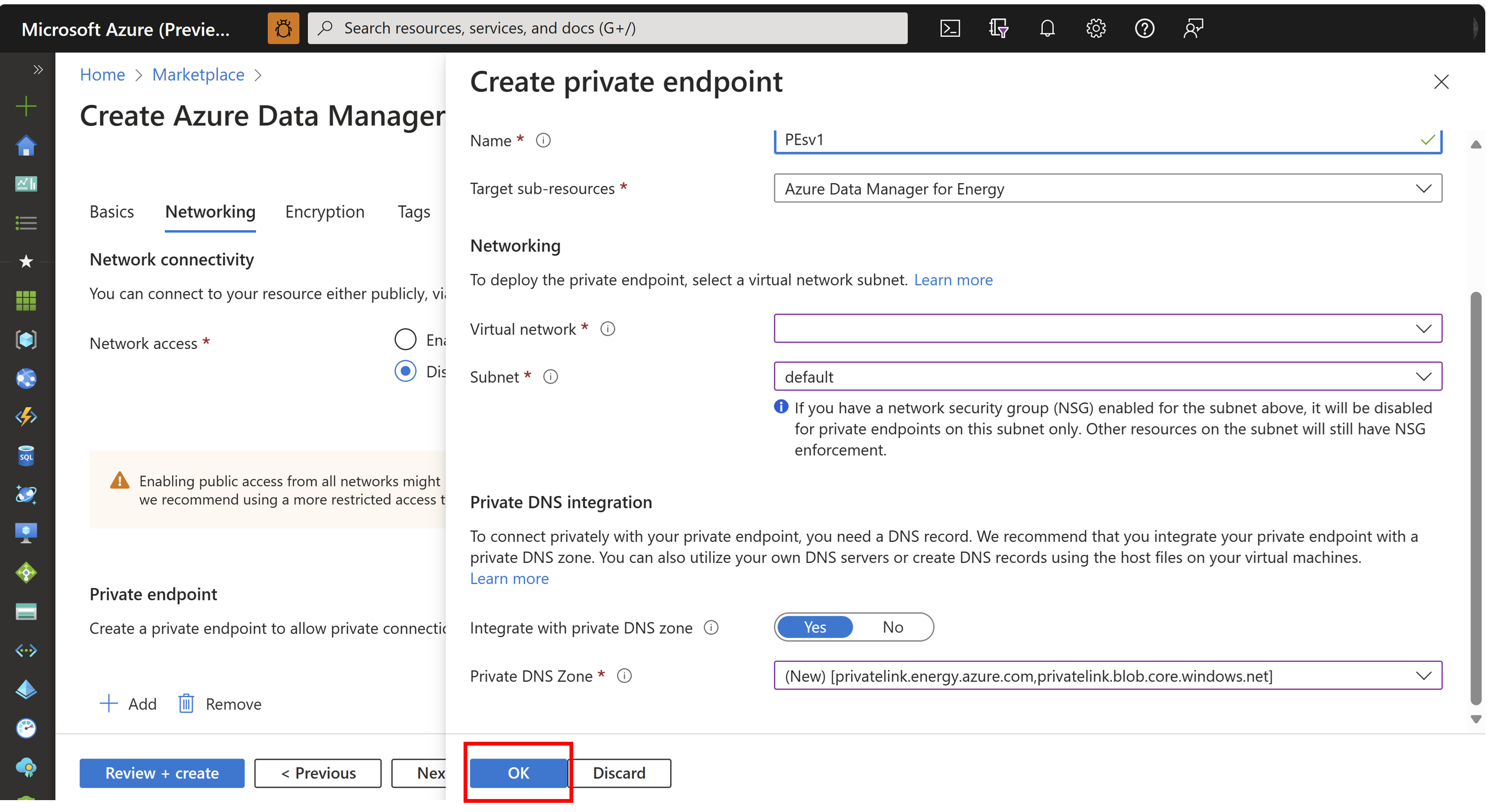Open the Notifications bell
The image size is (1488, 812).
[1047, 28]
